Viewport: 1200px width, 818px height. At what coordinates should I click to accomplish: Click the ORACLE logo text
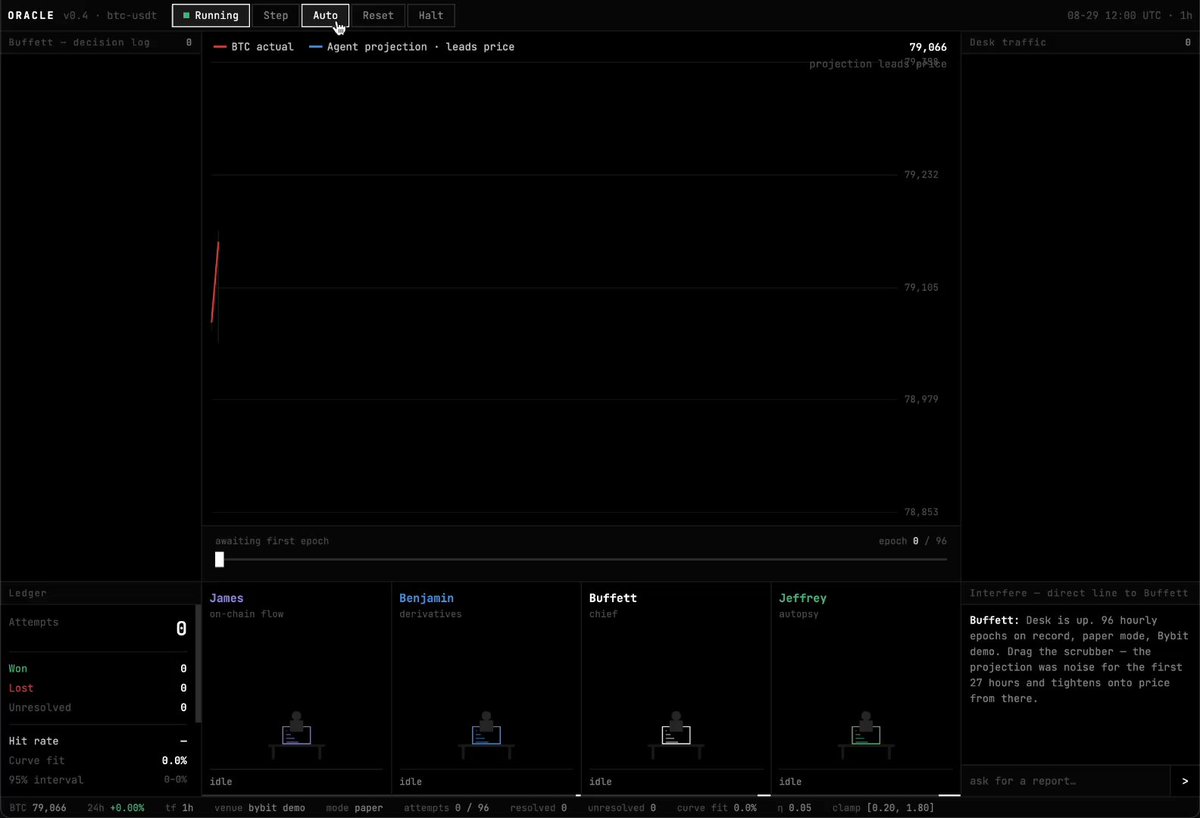[31, 15]
